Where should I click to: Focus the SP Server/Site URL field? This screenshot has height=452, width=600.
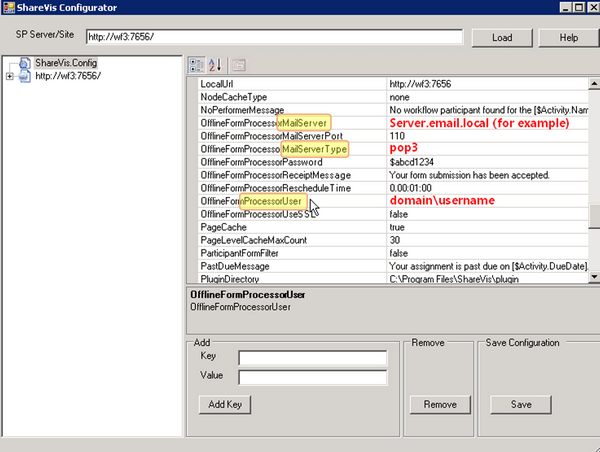point(274,37)
